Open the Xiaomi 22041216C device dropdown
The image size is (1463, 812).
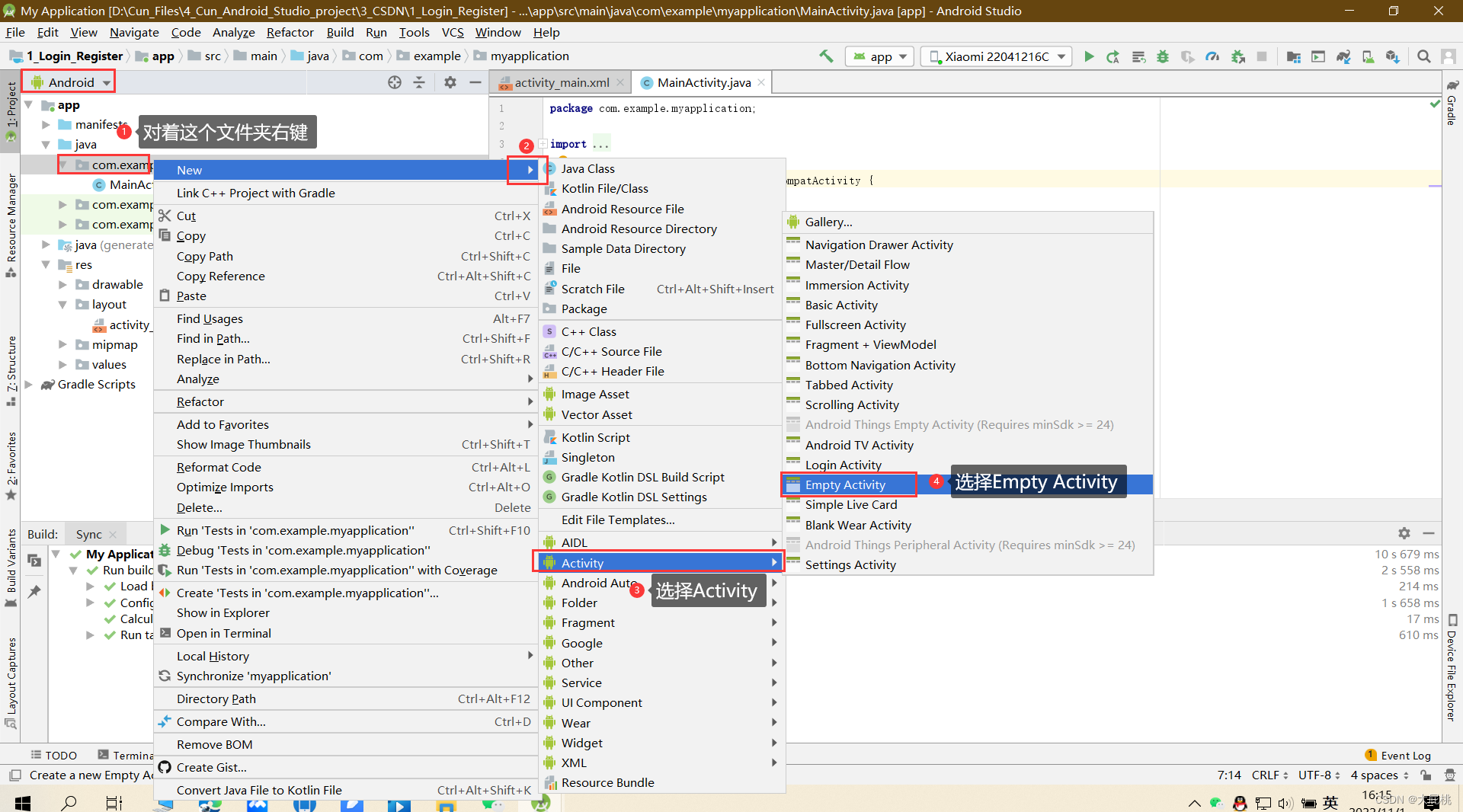(x=997, y=56)
